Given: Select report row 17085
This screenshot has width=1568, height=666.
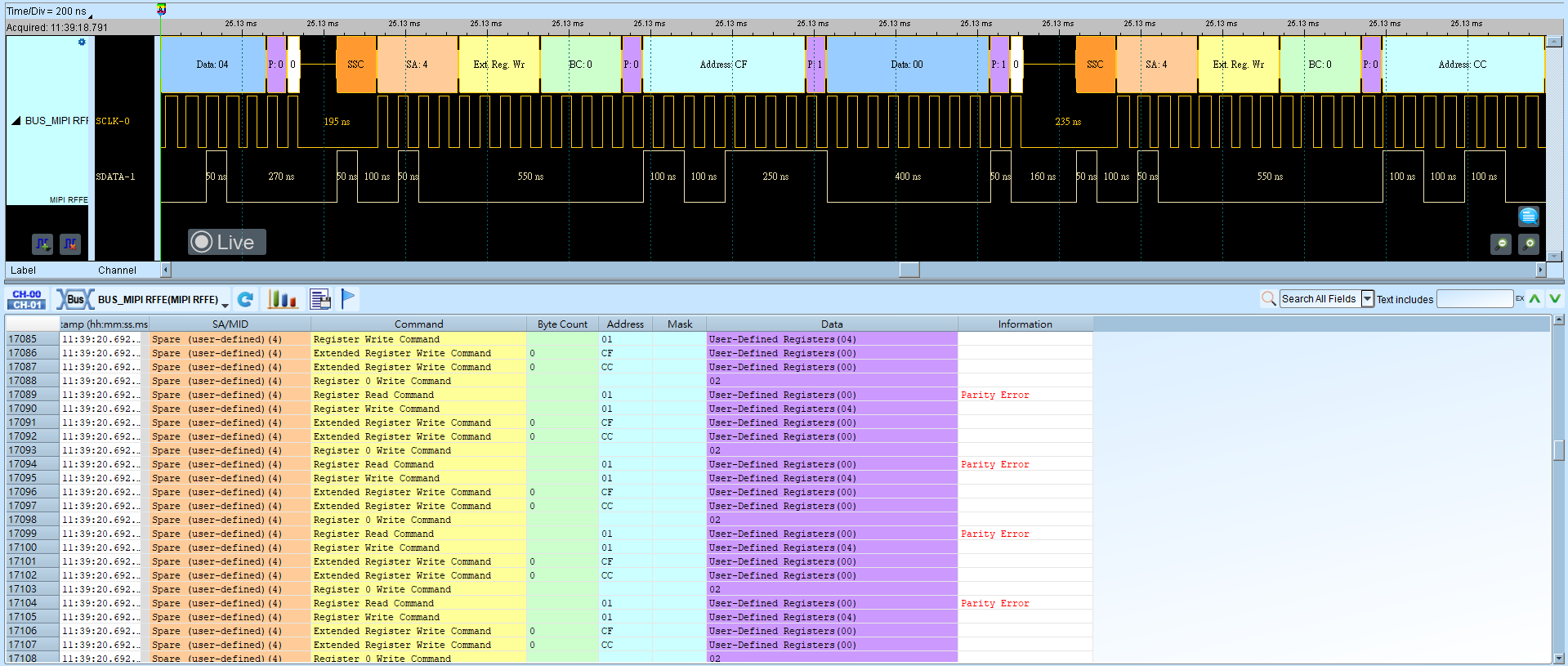Looking at the screenshot, I should tap(549, 339).
